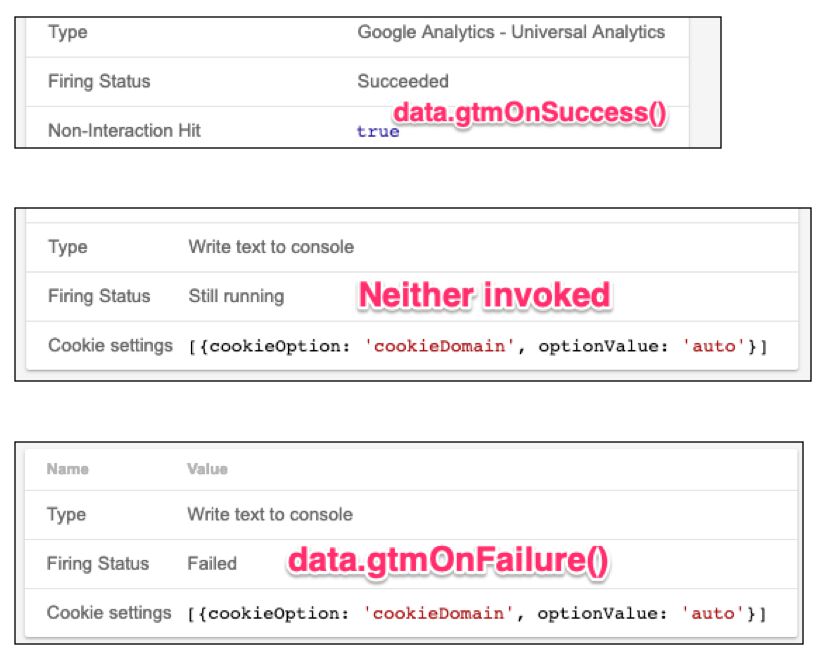Select the Non-Interaction Hit row label
Image resolution: width=823 pixels, height=658 pixels.
pos(124,131)
